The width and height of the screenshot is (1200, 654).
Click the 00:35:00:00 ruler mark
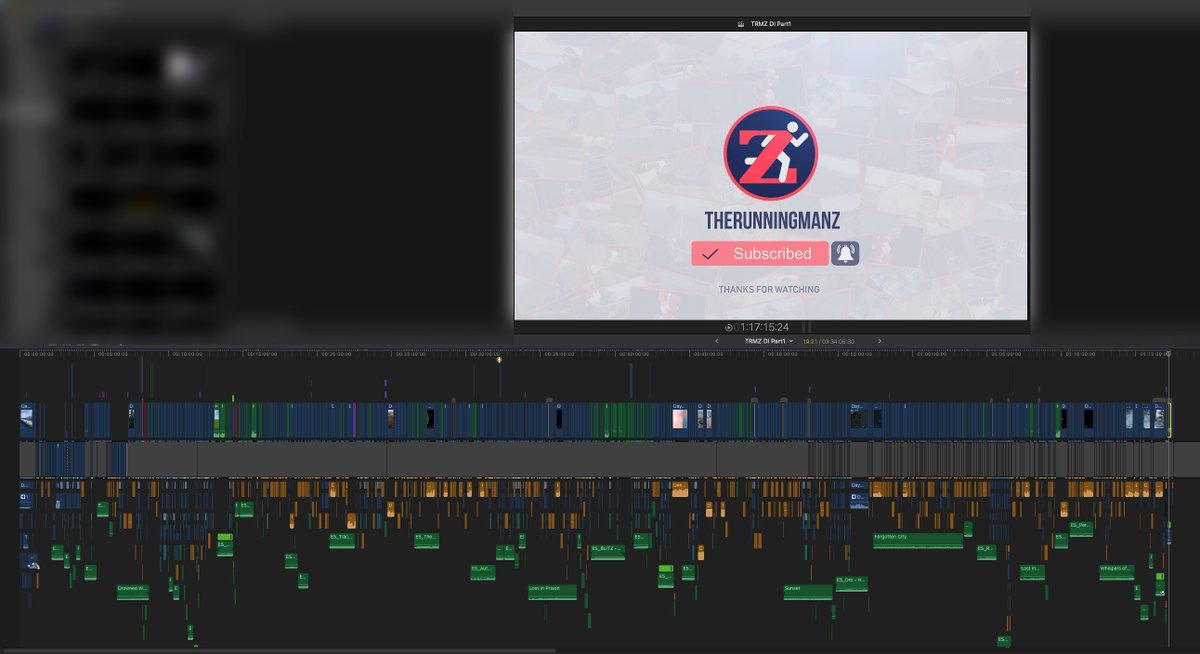point(559,354)
